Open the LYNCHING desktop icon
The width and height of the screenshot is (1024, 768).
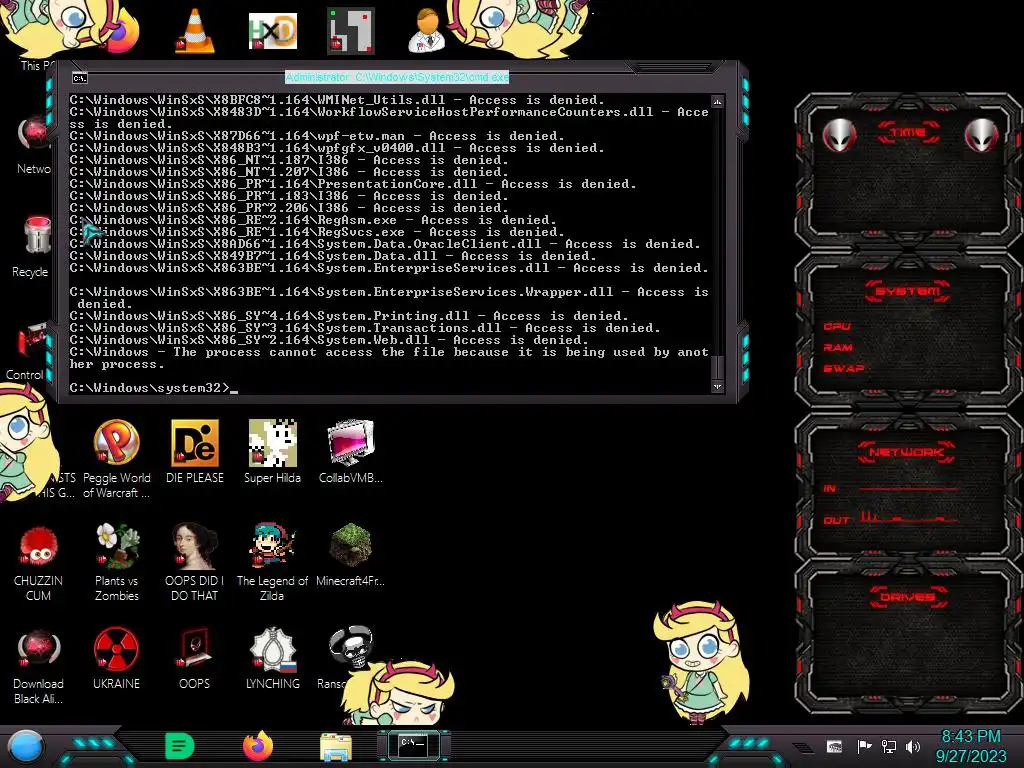272,658
